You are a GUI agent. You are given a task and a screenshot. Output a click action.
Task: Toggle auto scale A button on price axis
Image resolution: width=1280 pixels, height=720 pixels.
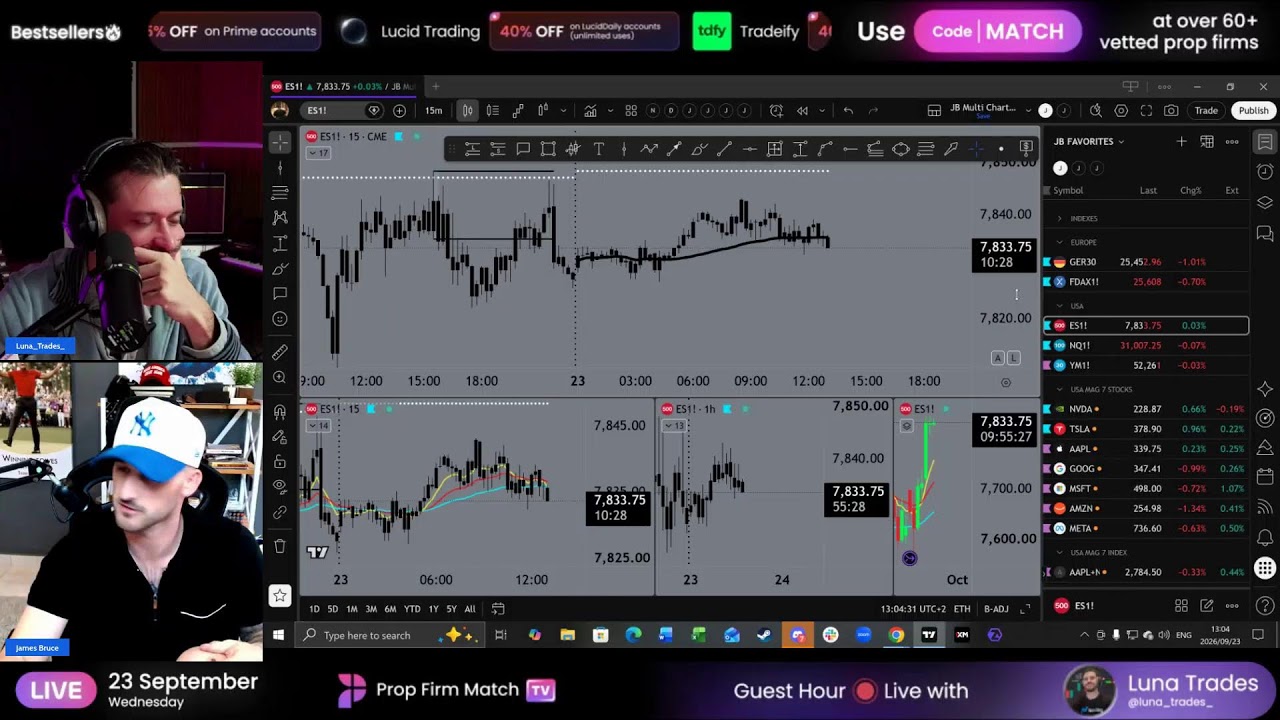[997, 358]
